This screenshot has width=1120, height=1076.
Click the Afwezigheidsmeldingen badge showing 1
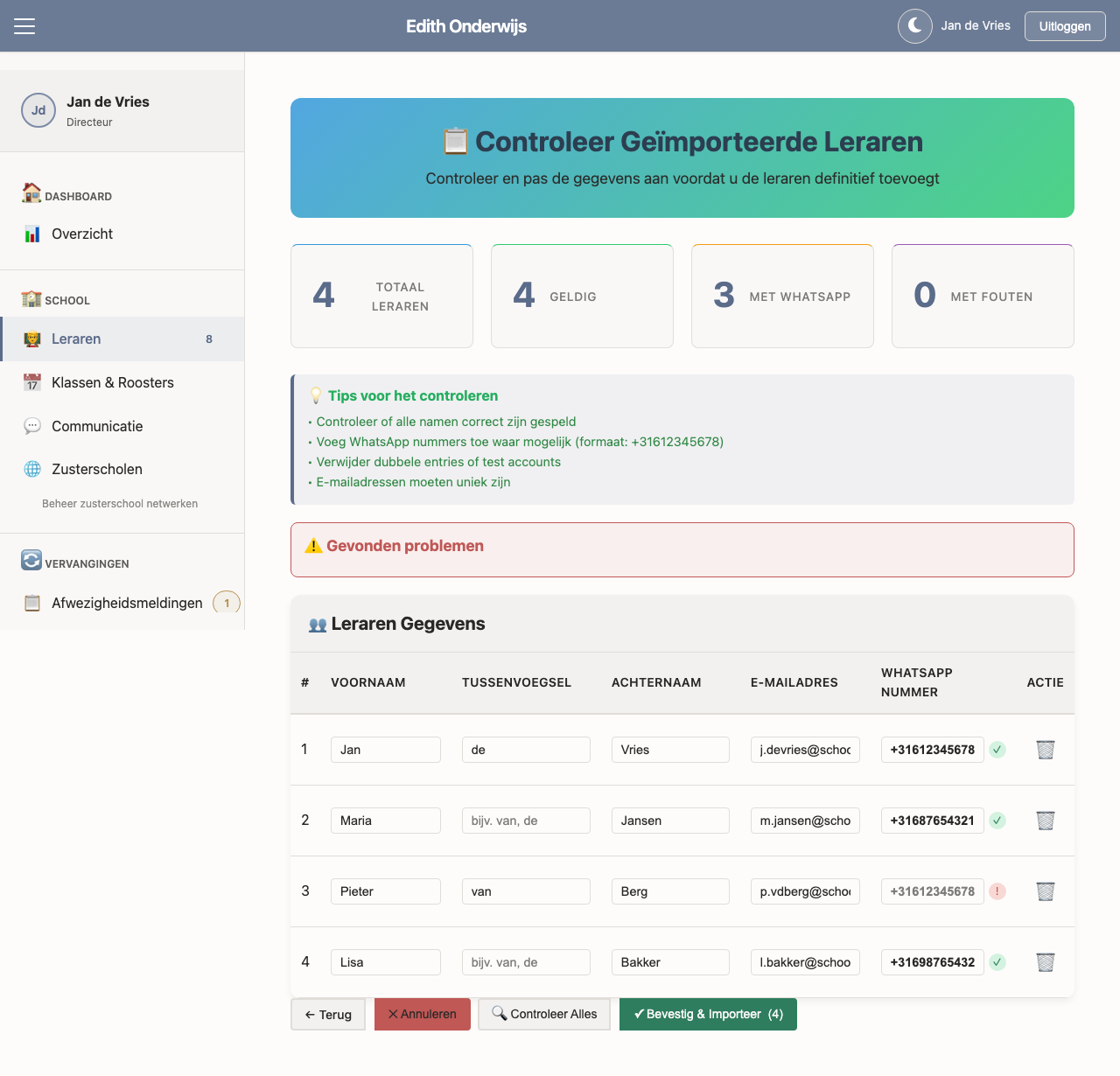click(227, 603)
